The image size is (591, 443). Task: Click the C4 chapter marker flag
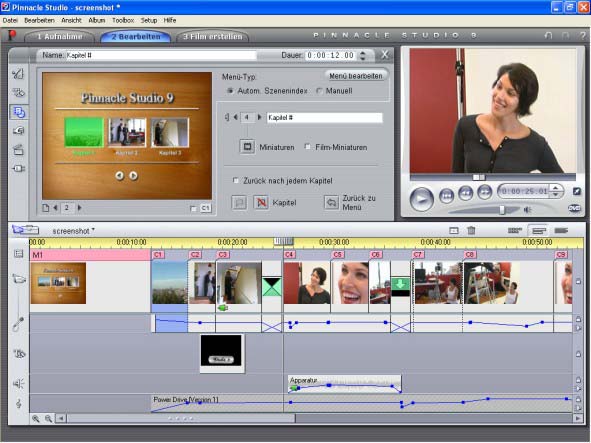tap(289, 255)
